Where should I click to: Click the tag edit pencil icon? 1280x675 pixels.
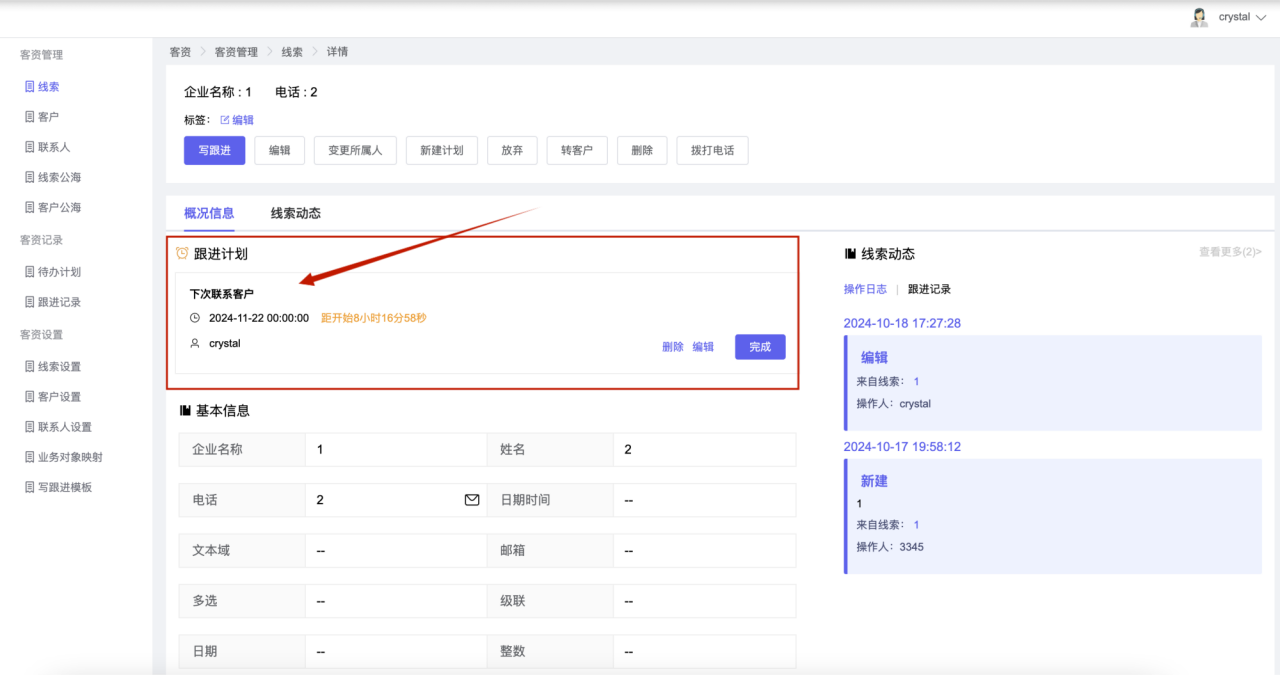(x=224, y=120)
